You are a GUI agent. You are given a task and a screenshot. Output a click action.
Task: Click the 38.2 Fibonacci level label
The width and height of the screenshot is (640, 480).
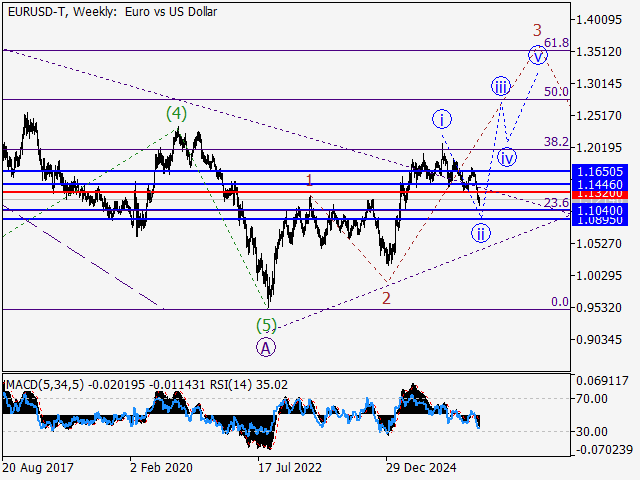pyautogui.click(x=556, y=142)
